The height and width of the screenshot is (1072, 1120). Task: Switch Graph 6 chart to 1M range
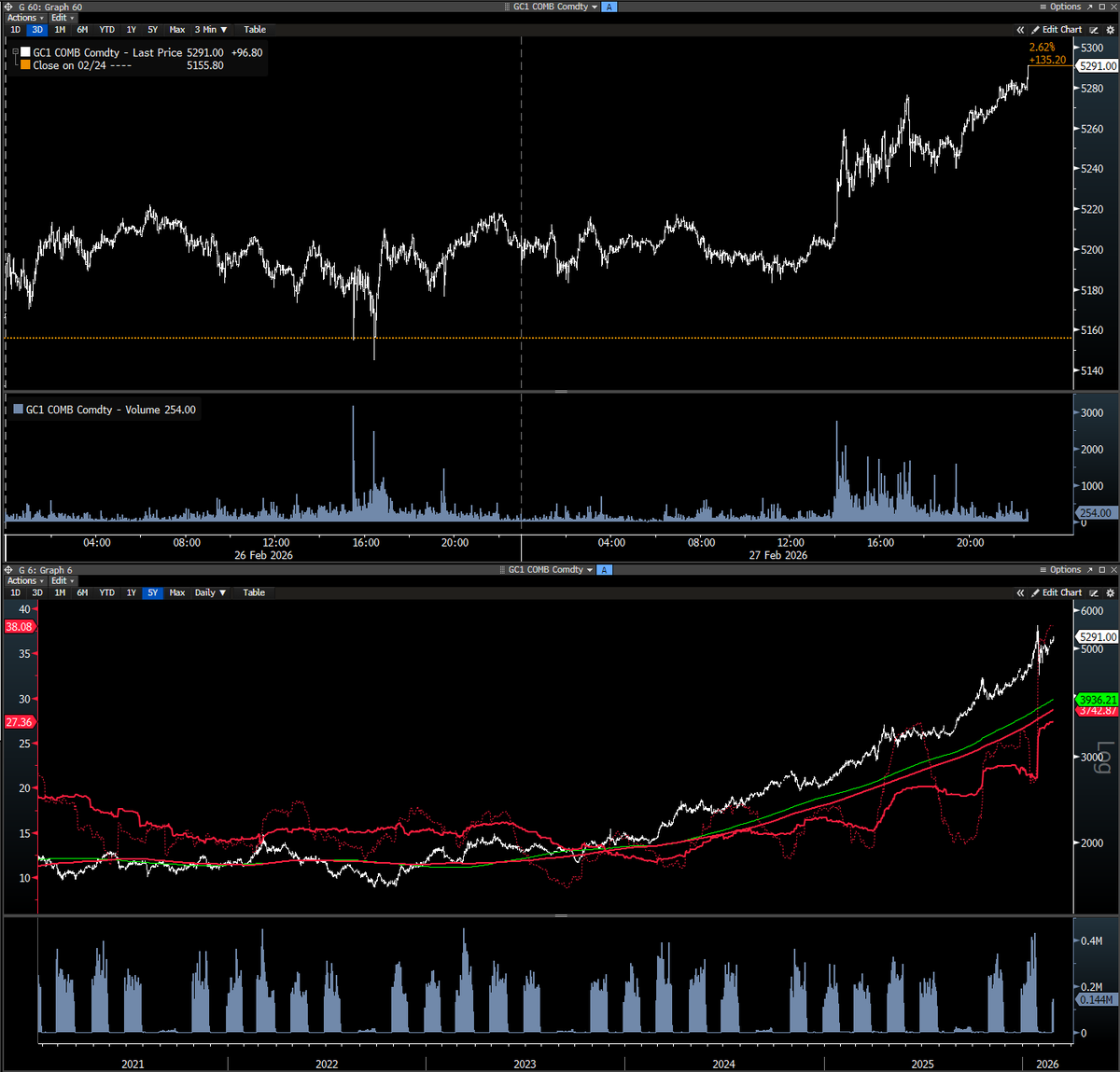coord(60,592)
